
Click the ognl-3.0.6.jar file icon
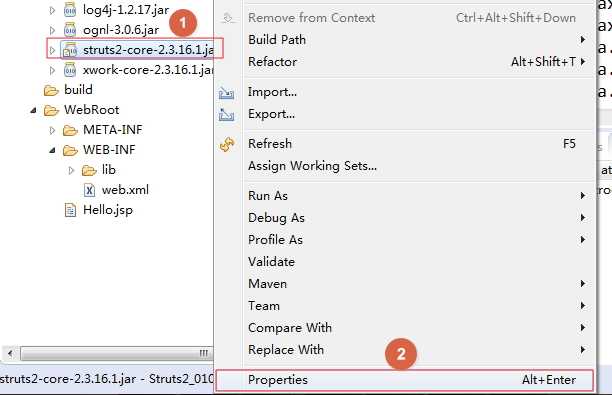pos(70,30)
